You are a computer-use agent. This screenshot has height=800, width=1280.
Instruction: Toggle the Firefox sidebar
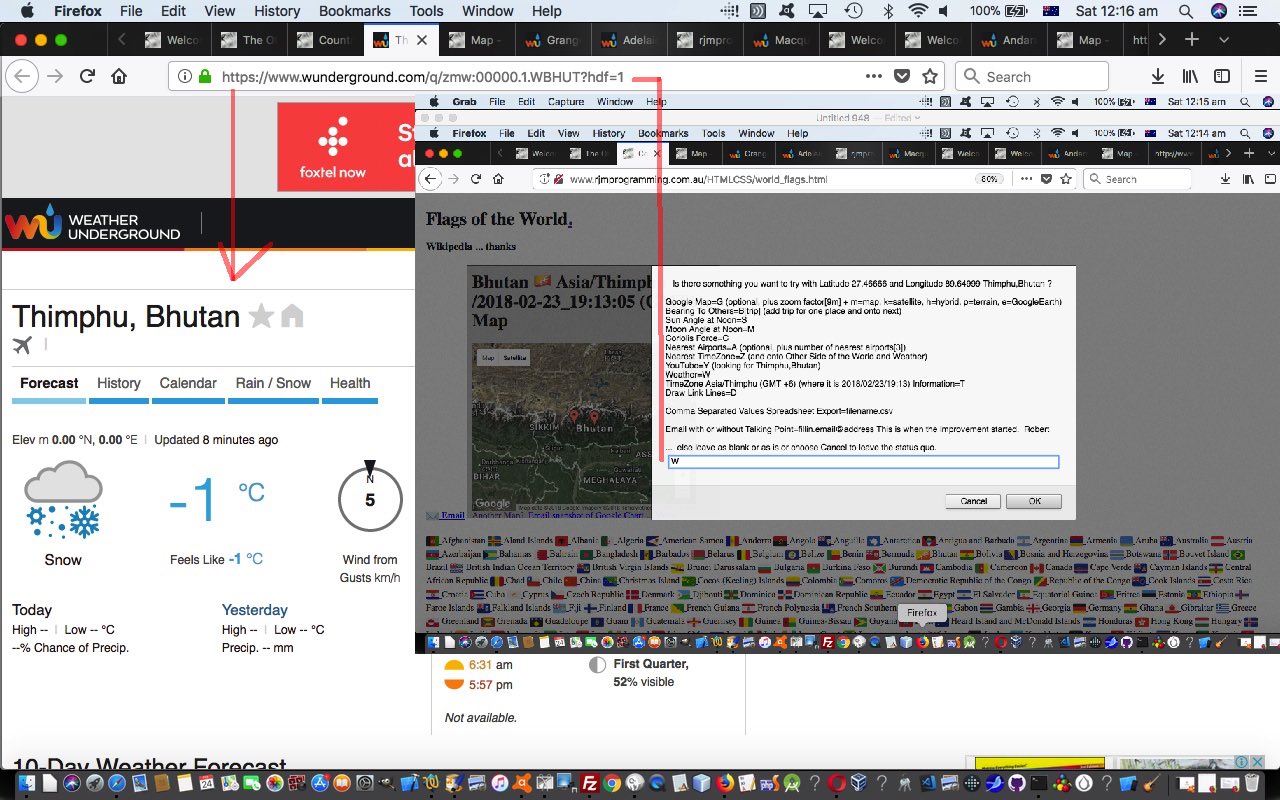coord(1222,76)
